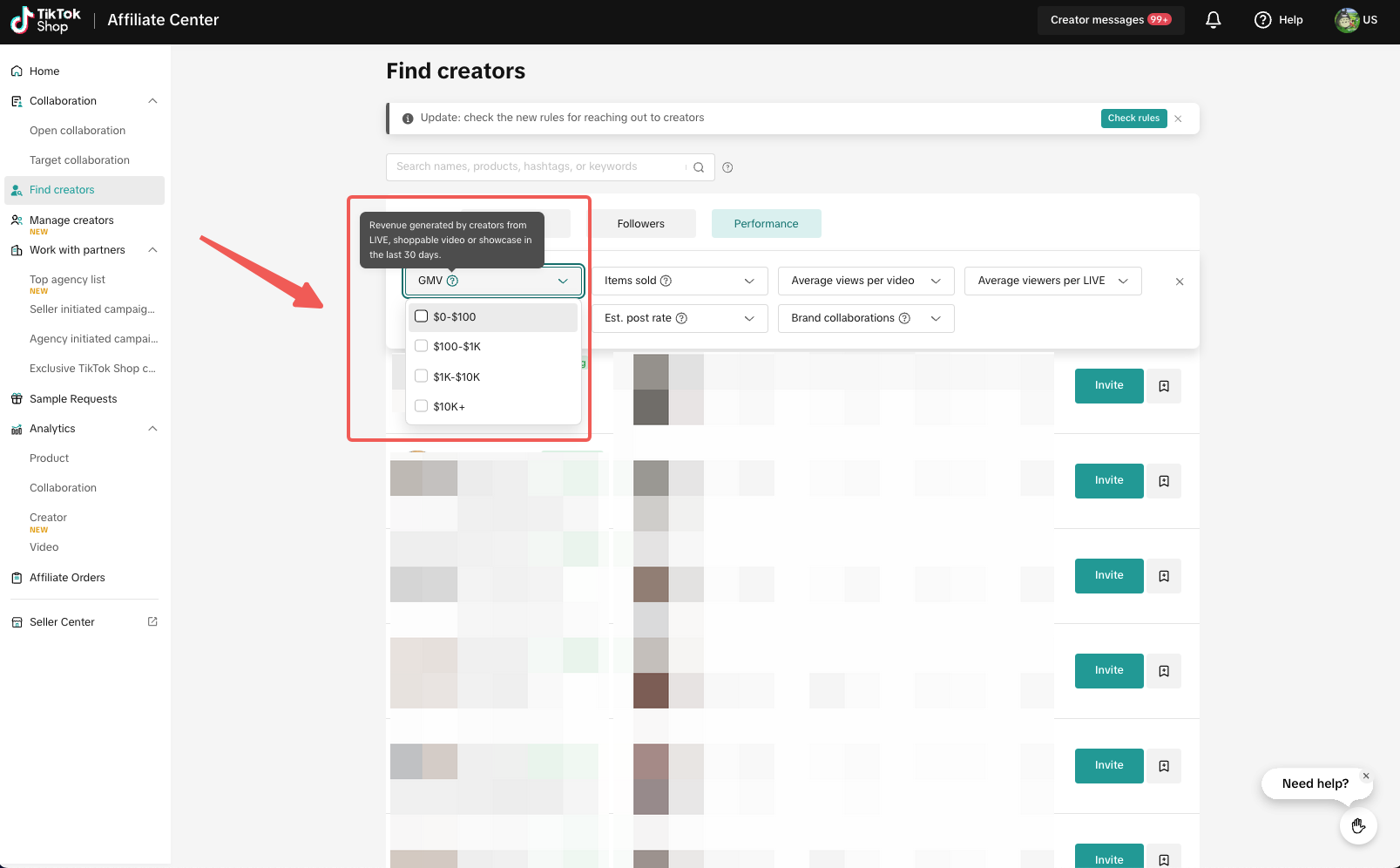The image size is (1400, 868).
Task: Click the info icon beside search box
Action: (x=727, y=167)
